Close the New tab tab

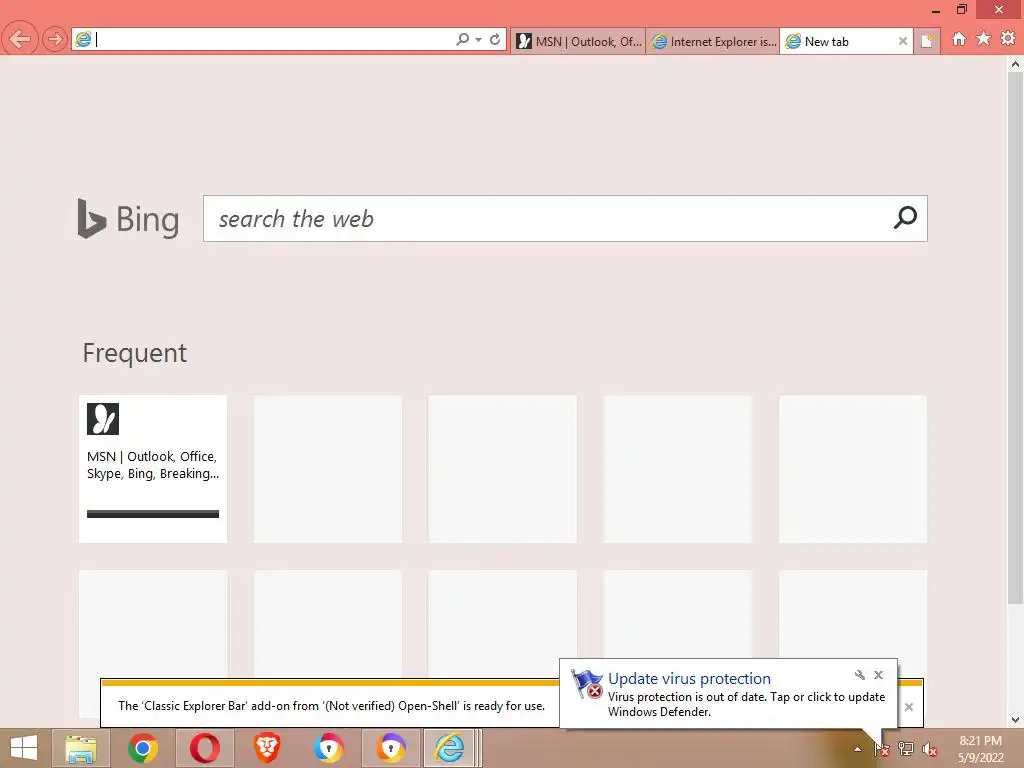(x=903, y=41)
